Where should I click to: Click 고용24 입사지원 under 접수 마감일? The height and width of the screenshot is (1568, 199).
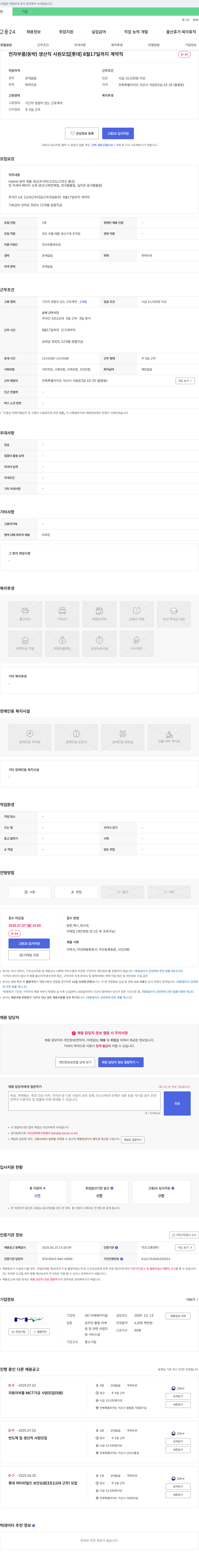tap(29, 943)
